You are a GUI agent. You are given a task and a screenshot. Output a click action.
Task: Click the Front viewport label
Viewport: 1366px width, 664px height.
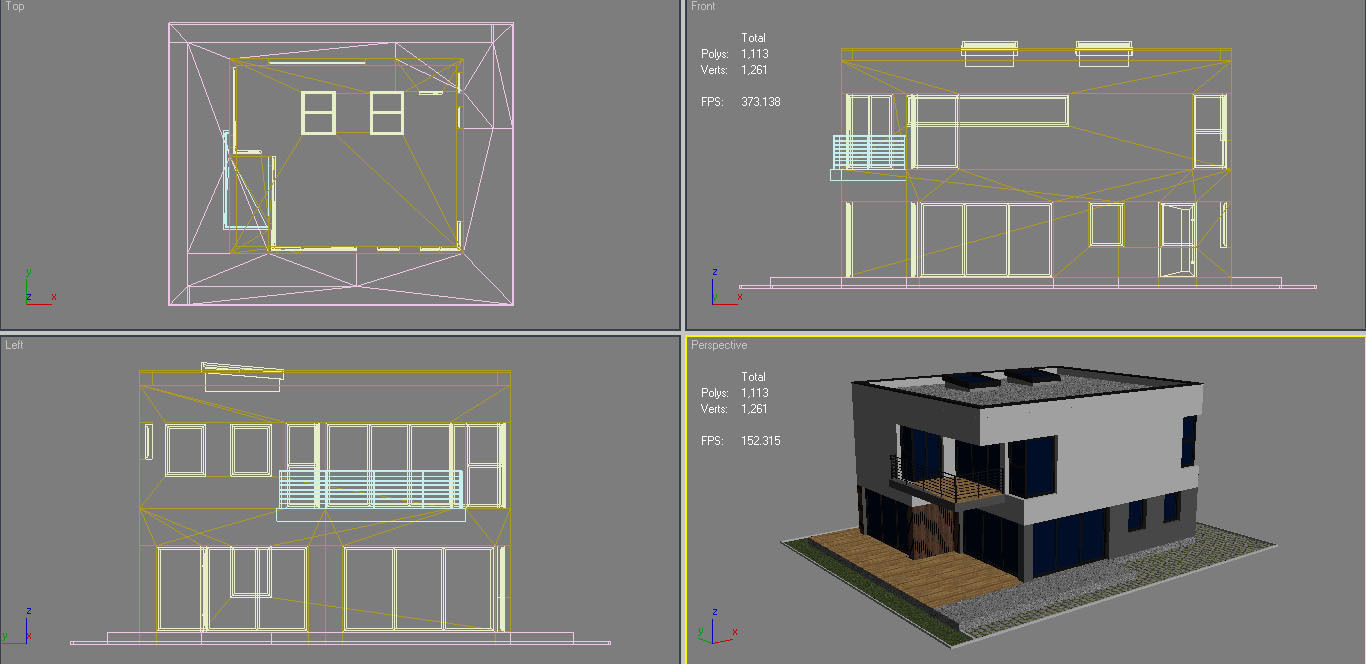coord(703,7)
